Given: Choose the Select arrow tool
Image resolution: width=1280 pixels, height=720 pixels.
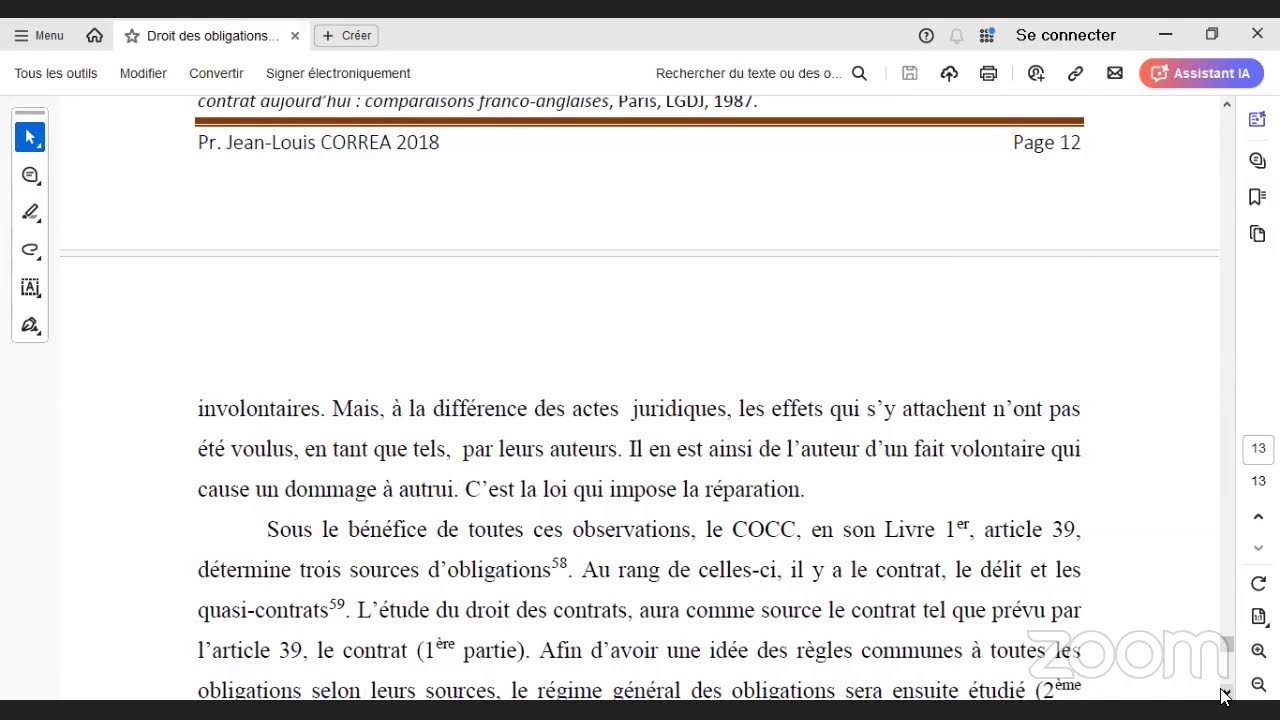Looking at the screenshot, I should click(30, 137).
